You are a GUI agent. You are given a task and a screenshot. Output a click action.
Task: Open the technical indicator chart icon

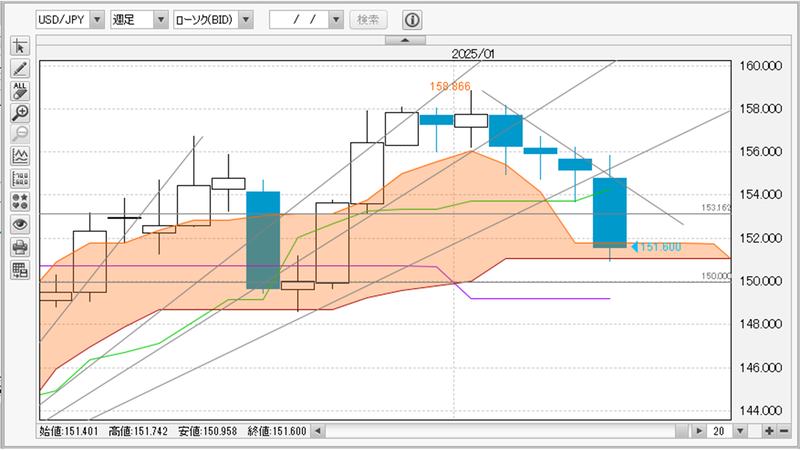[20, 156]
